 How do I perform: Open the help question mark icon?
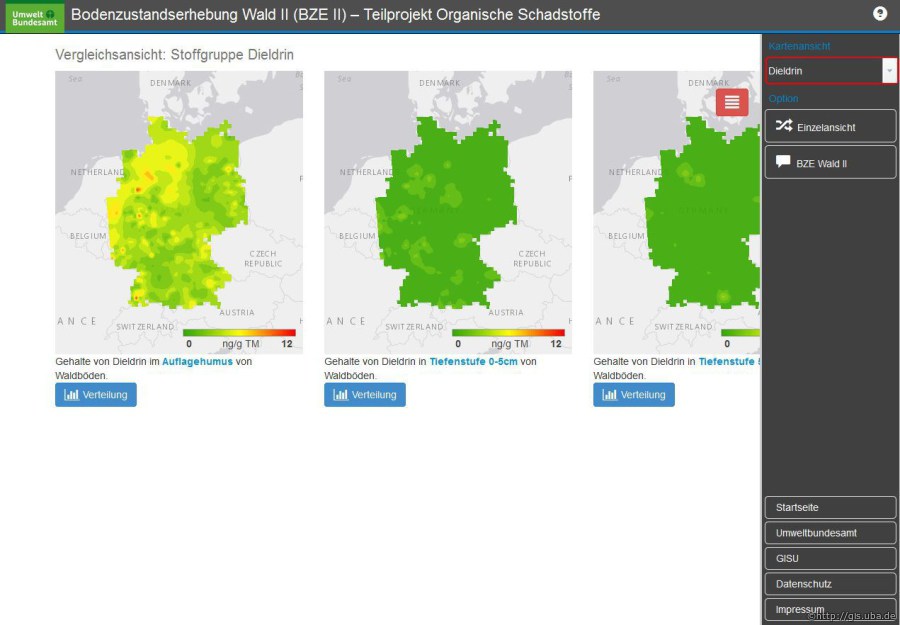(880, 14)
